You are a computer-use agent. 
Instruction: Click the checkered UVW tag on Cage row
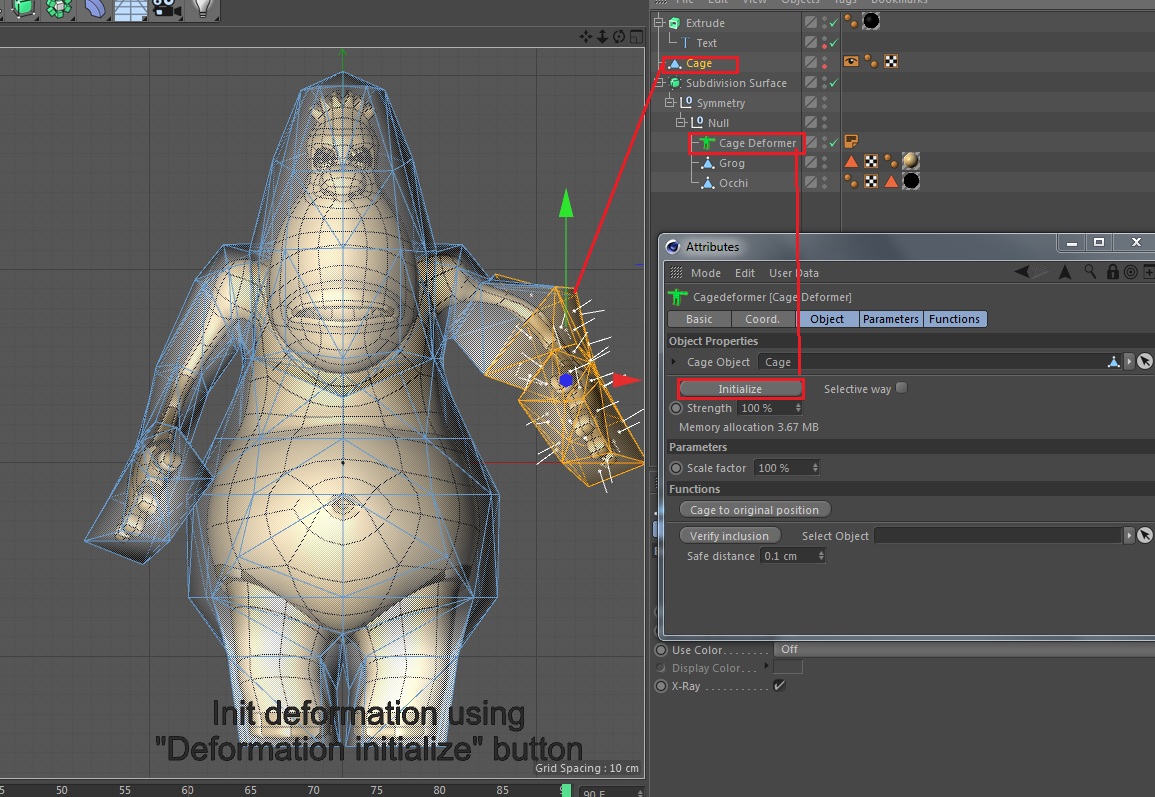891,61
